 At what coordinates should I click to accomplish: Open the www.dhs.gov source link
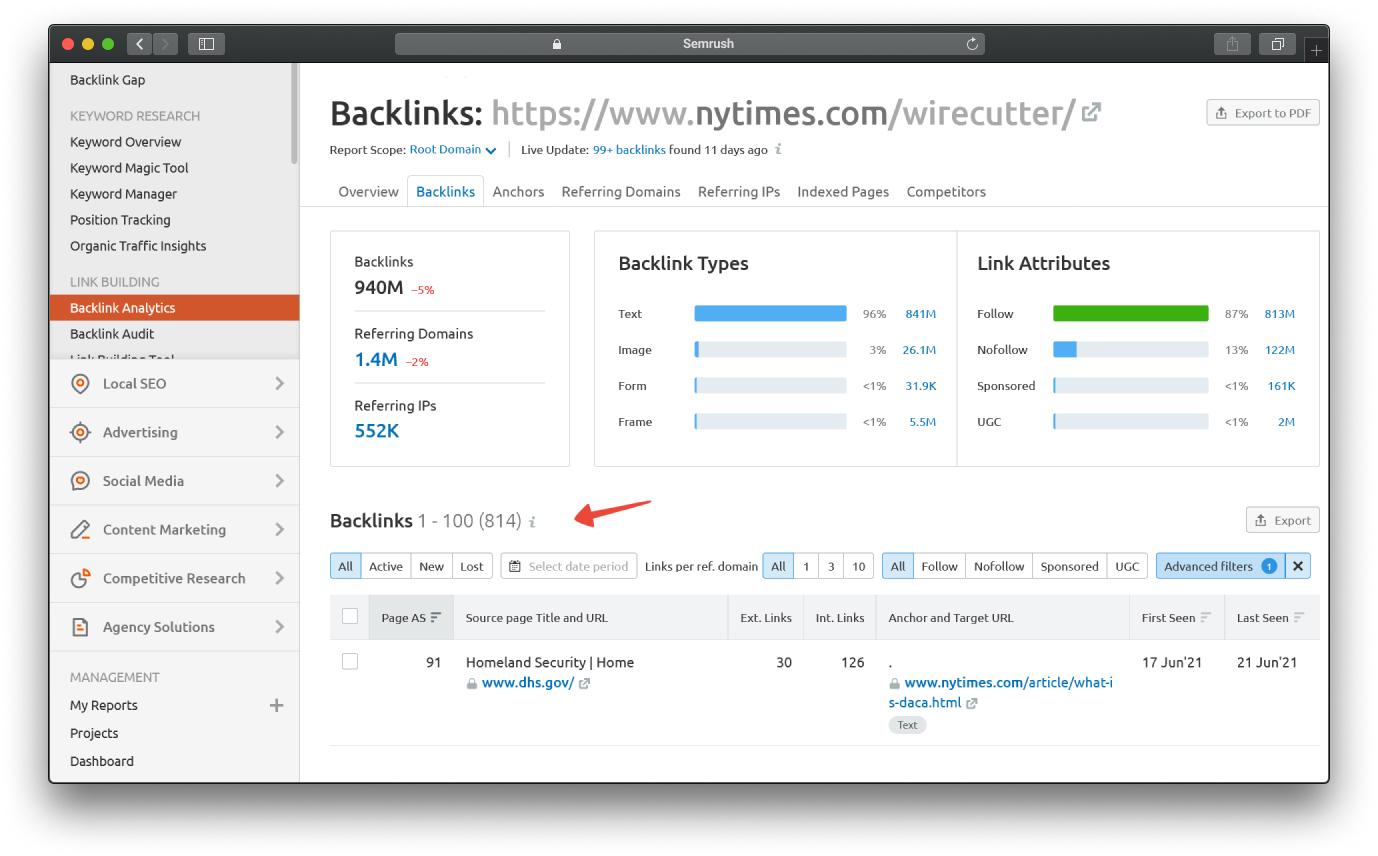pyautogui.click(x=528, y=684)
